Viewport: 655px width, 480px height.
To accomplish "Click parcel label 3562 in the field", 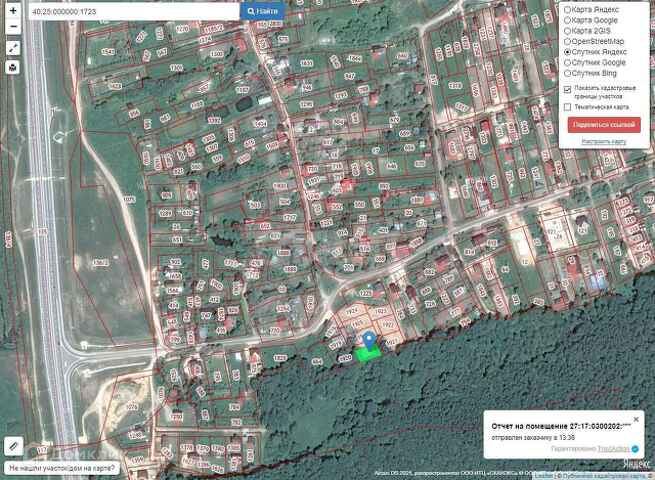I will pos(101,262).
